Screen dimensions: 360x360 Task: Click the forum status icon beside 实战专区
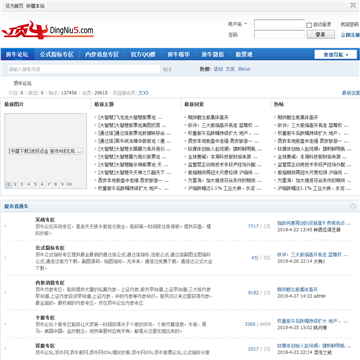tap(5, 226)
